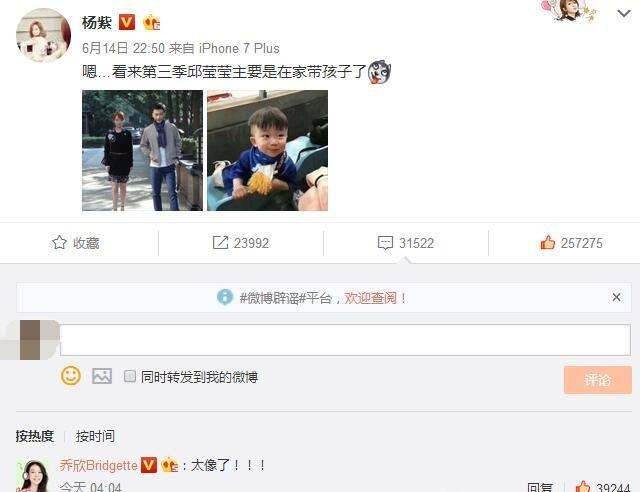Open 杨紫's profile avatar
Viewport: 640px width, 492px height.
point(43,35)
